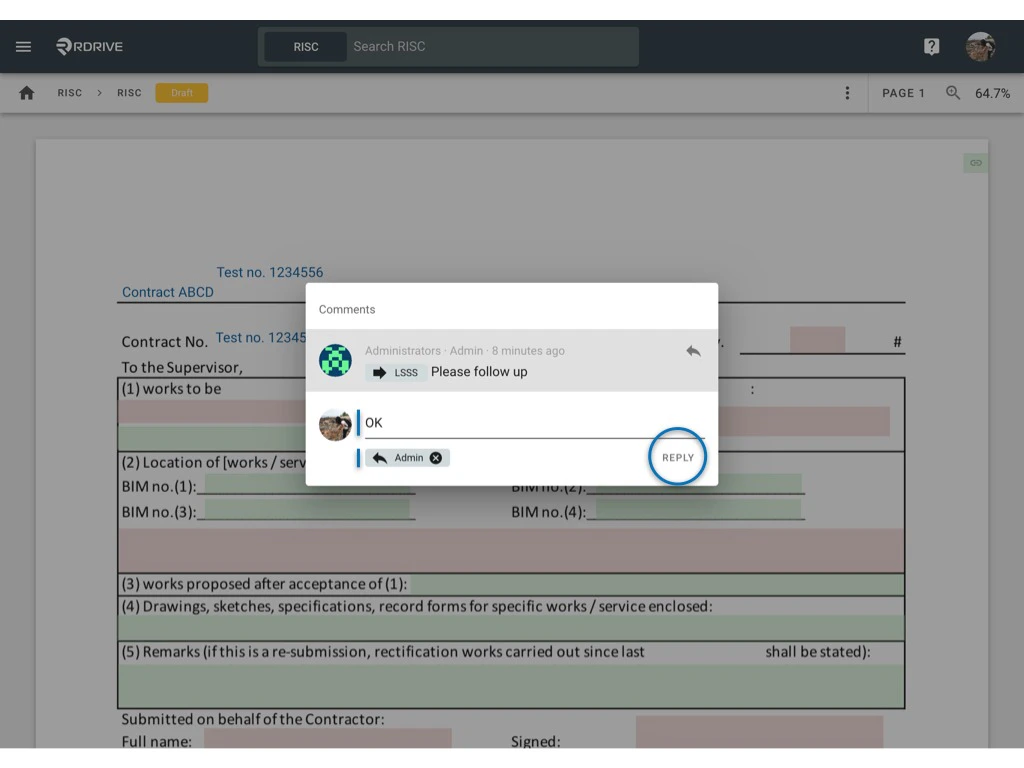
Task: Open the help question mark icon
Action: (x=931, y=46)
